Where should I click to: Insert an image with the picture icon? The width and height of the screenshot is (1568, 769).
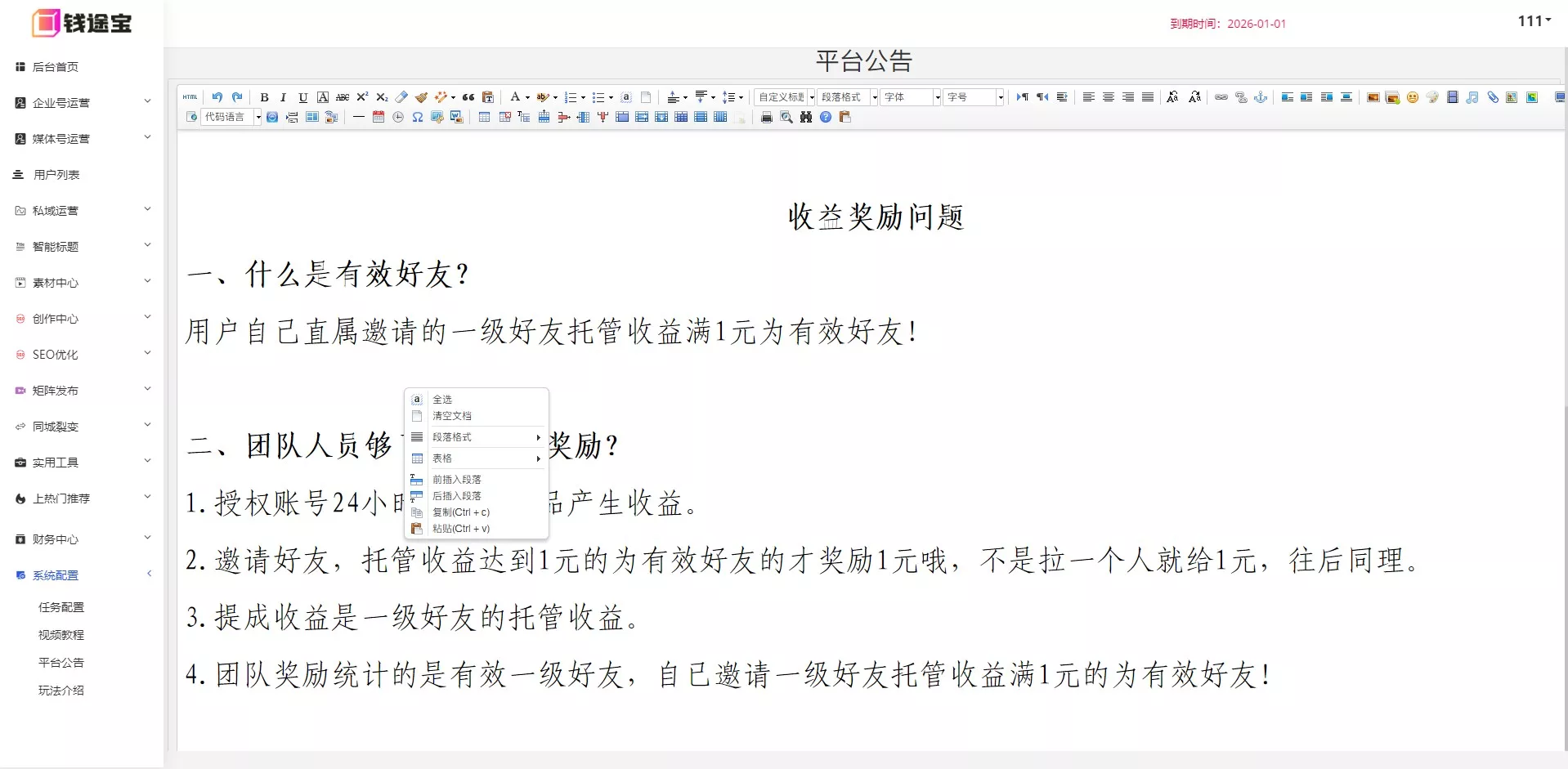pos(1372,97)
